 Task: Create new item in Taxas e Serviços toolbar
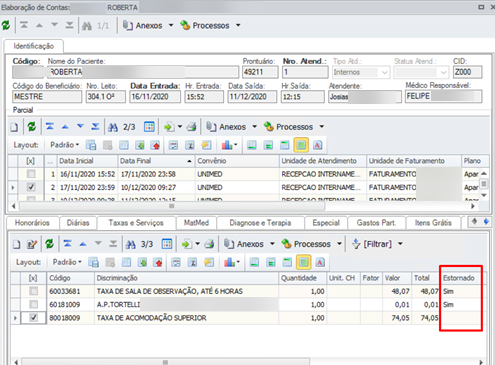tap(17, 244)
